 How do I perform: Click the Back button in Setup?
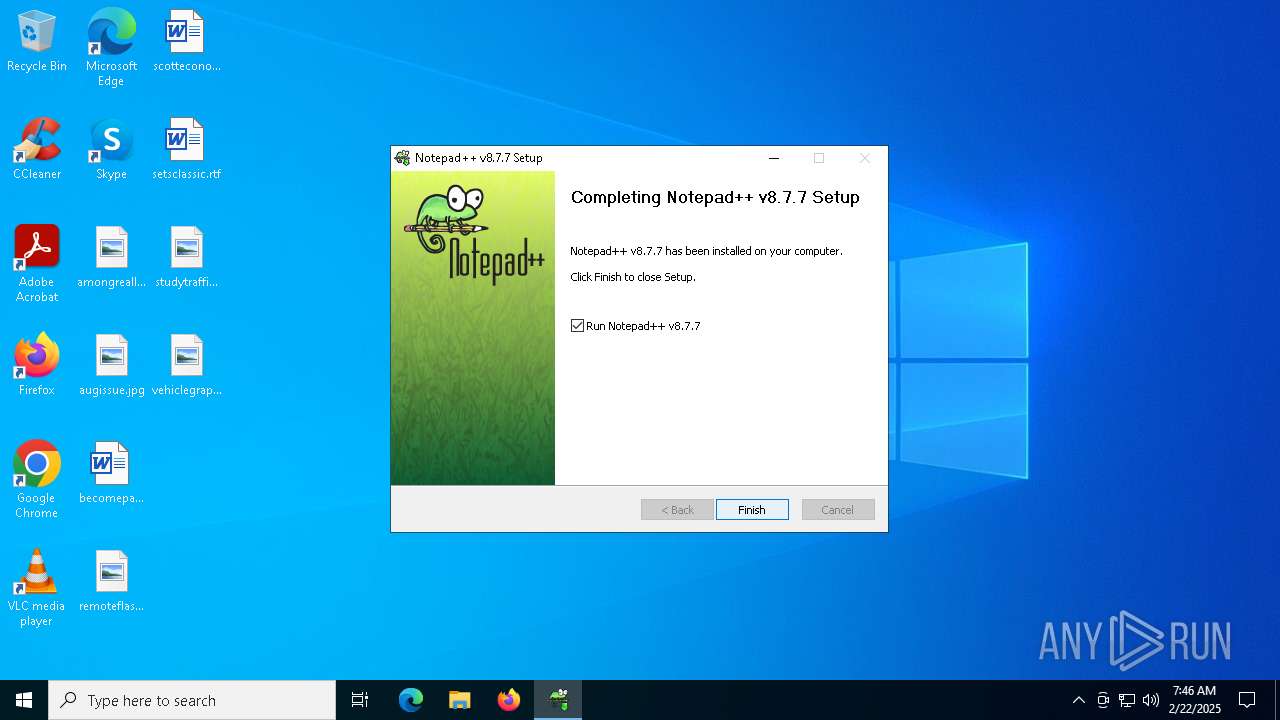click(x=677, y=510)
